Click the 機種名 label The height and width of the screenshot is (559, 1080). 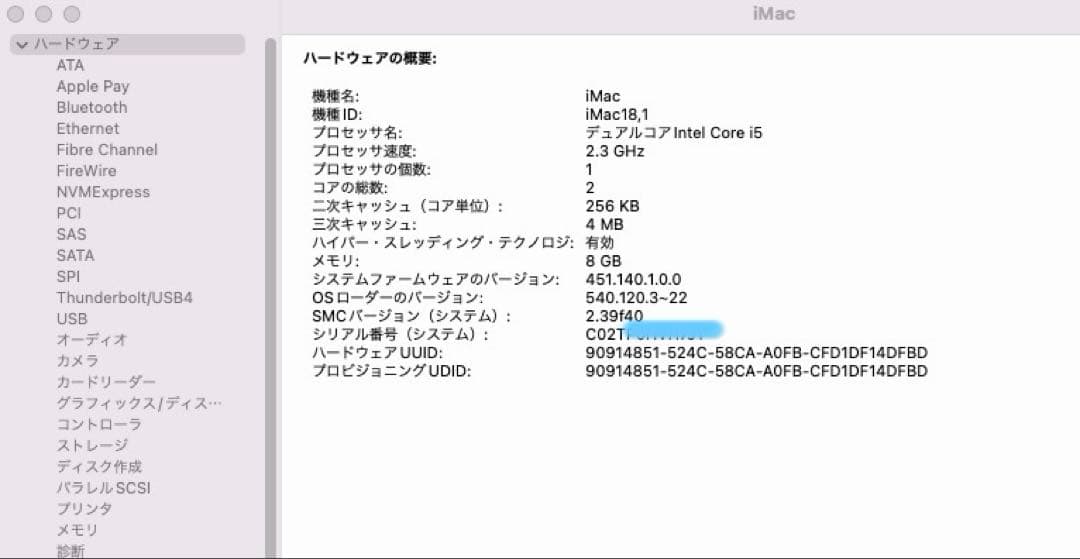[335, 96]
